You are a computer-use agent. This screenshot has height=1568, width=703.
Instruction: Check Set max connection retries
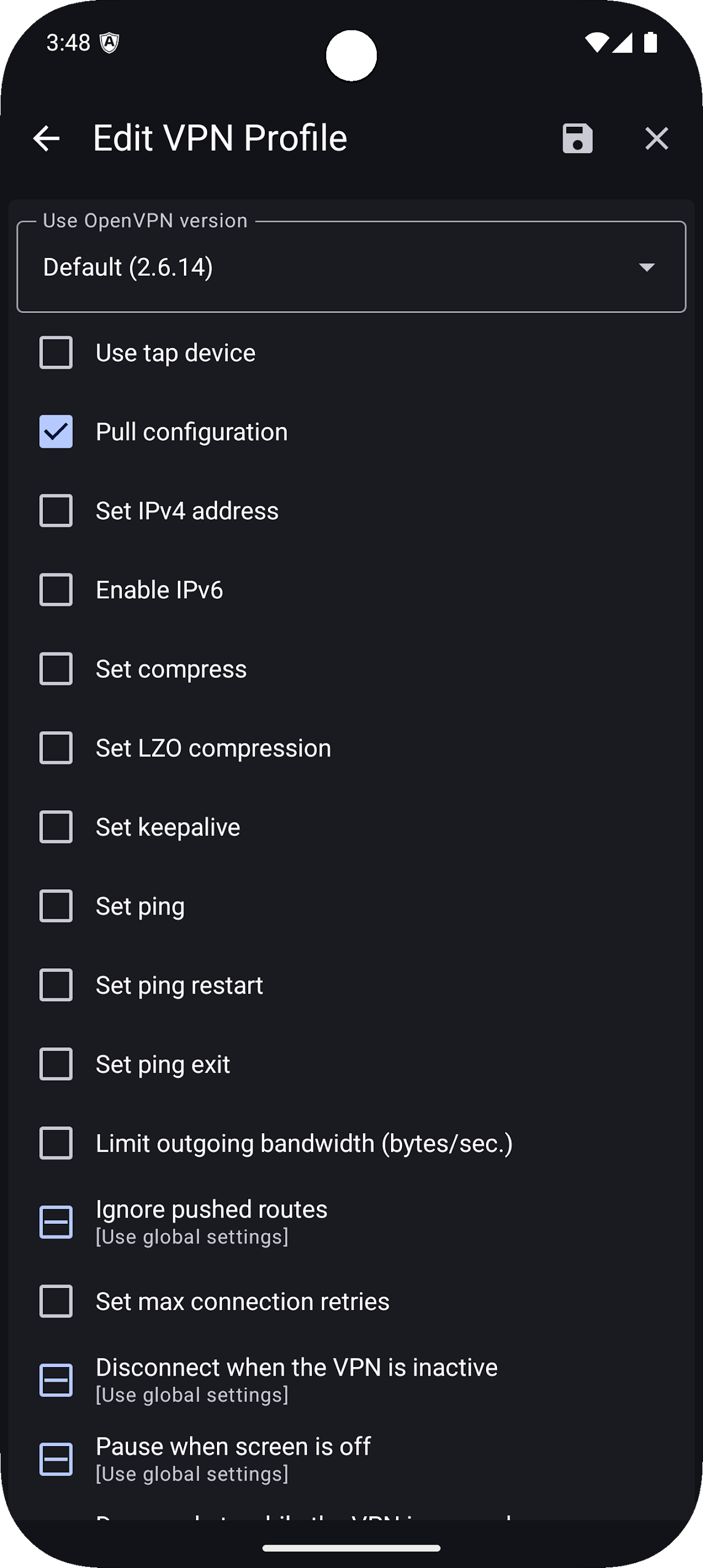(56, 1301)
